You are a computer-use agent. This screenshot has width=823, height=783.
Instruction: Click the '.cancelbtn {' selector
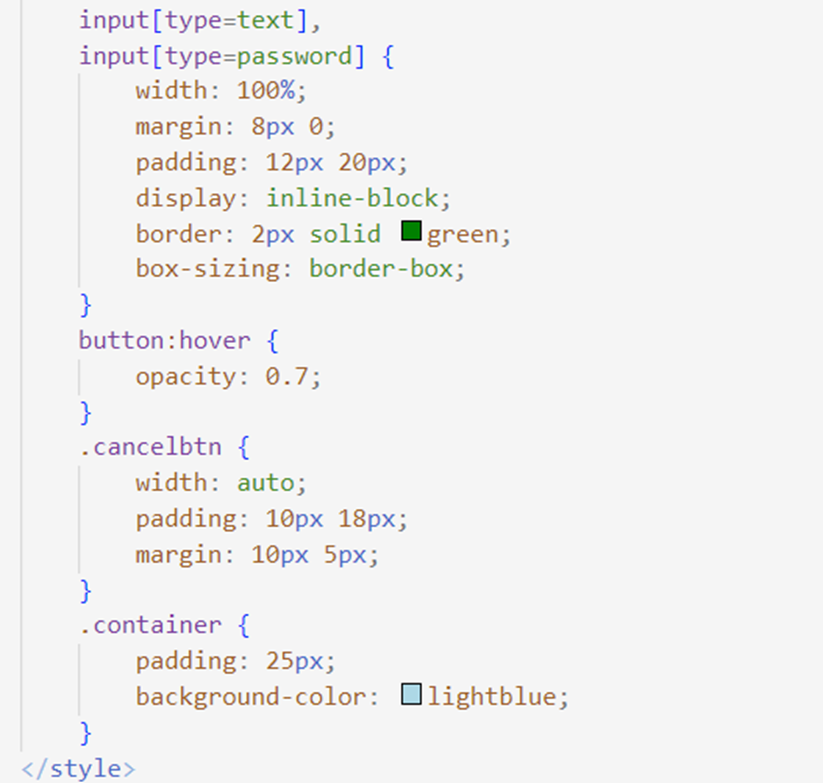pos(164,448)
